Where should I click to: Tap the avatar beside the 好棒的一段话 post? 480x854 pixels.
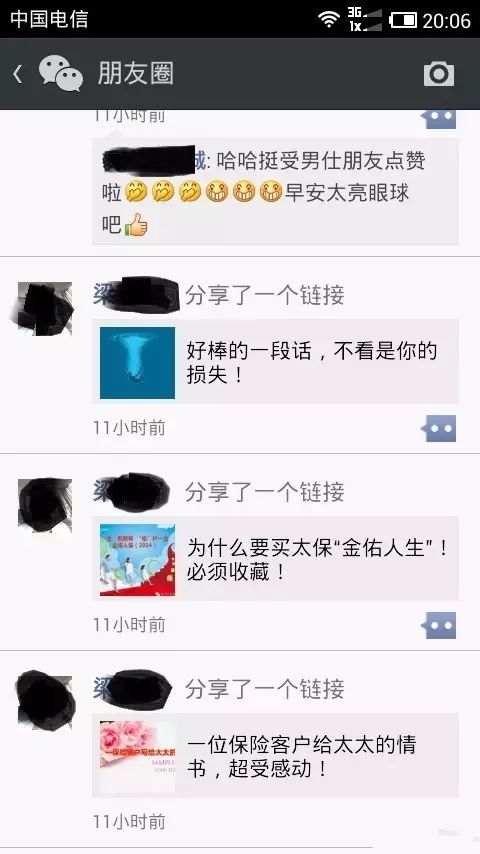coord(45,309)
